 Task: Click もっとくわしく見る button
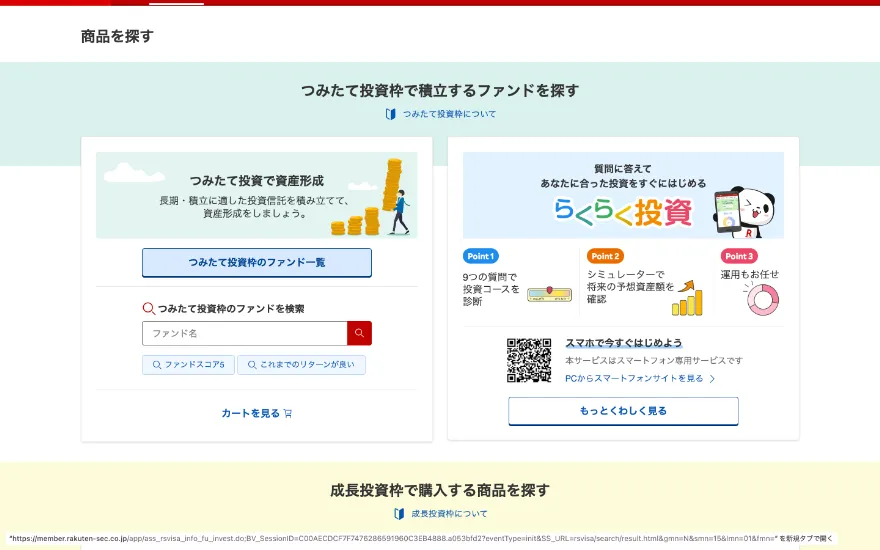pyautogui.click(x=623, y=411)
